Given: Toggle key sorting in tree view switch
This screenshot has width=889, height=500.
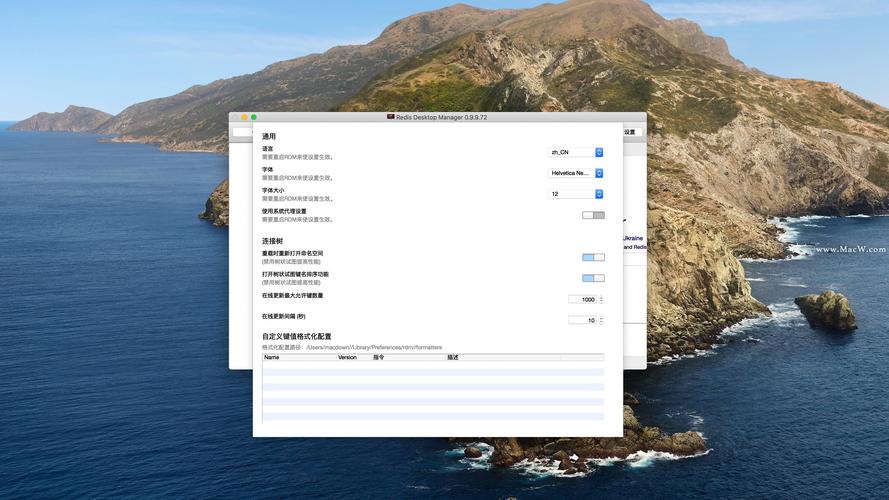Looking at the screenshot, I should click(x=593, y=278).
